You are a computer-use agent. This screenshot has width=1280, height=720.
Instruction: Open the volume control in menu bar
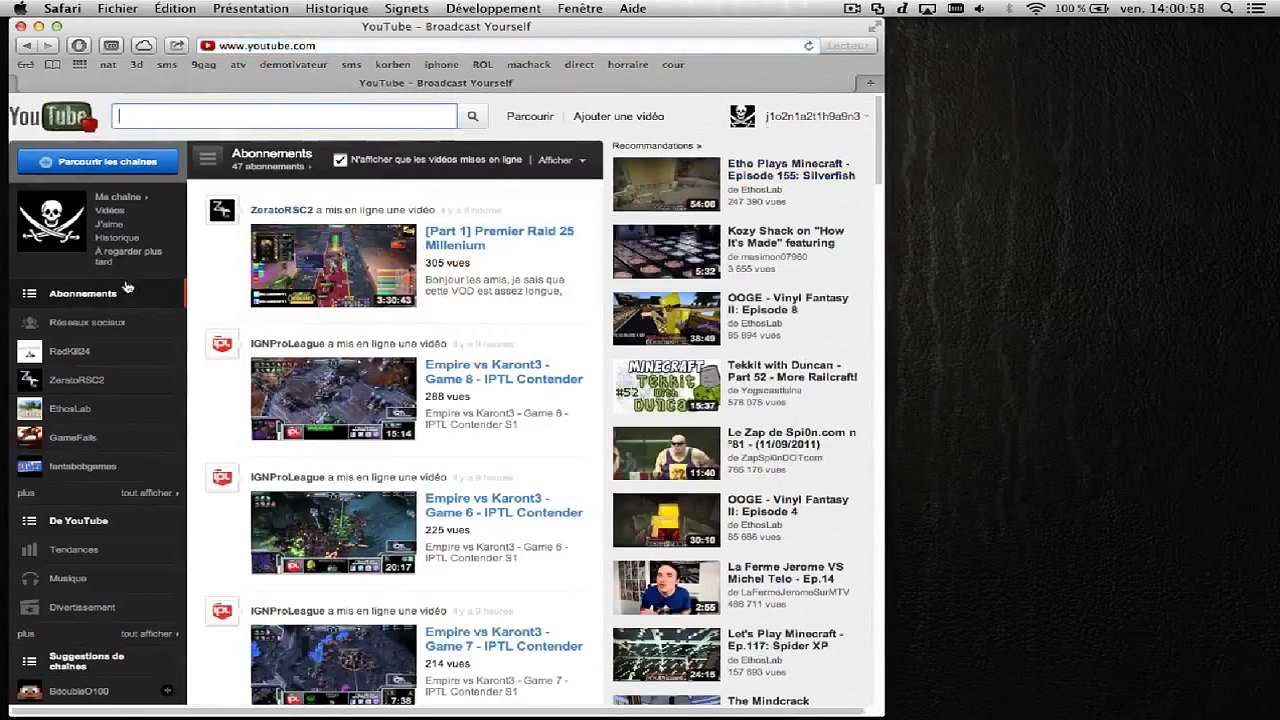coord(979,9)
